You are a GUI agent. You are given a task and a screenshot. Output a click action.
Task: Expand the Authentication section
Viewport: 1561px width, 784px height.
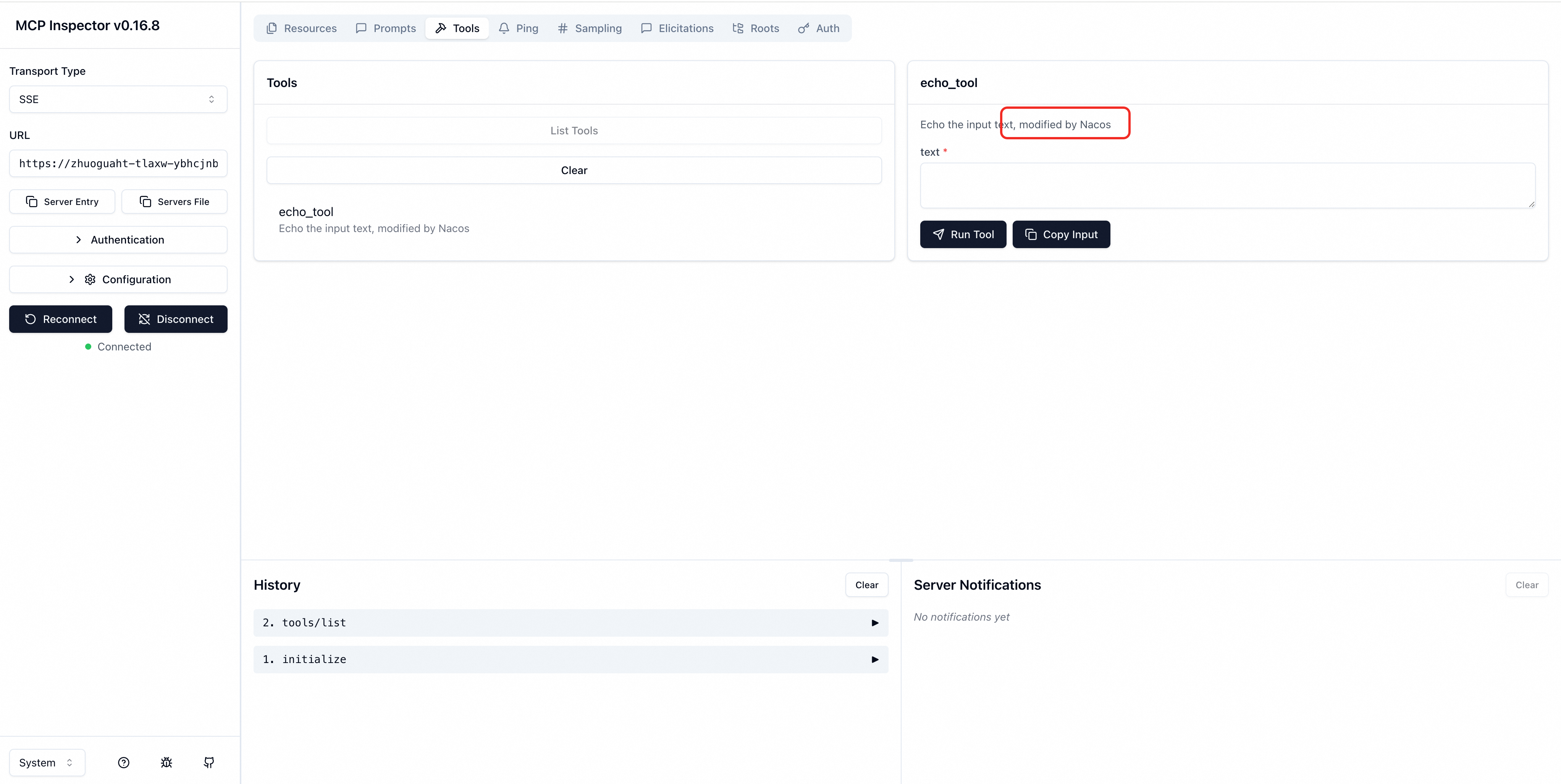118,240
